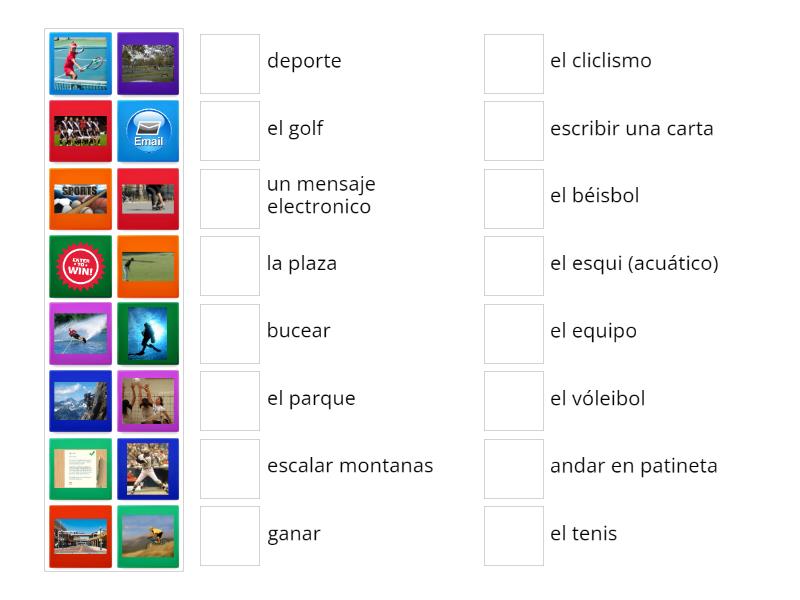The height and width of the screenshot is (600, 800).
Task: Select the answer box for 'el cliclismo'
Action: click(x=513, y=61)
